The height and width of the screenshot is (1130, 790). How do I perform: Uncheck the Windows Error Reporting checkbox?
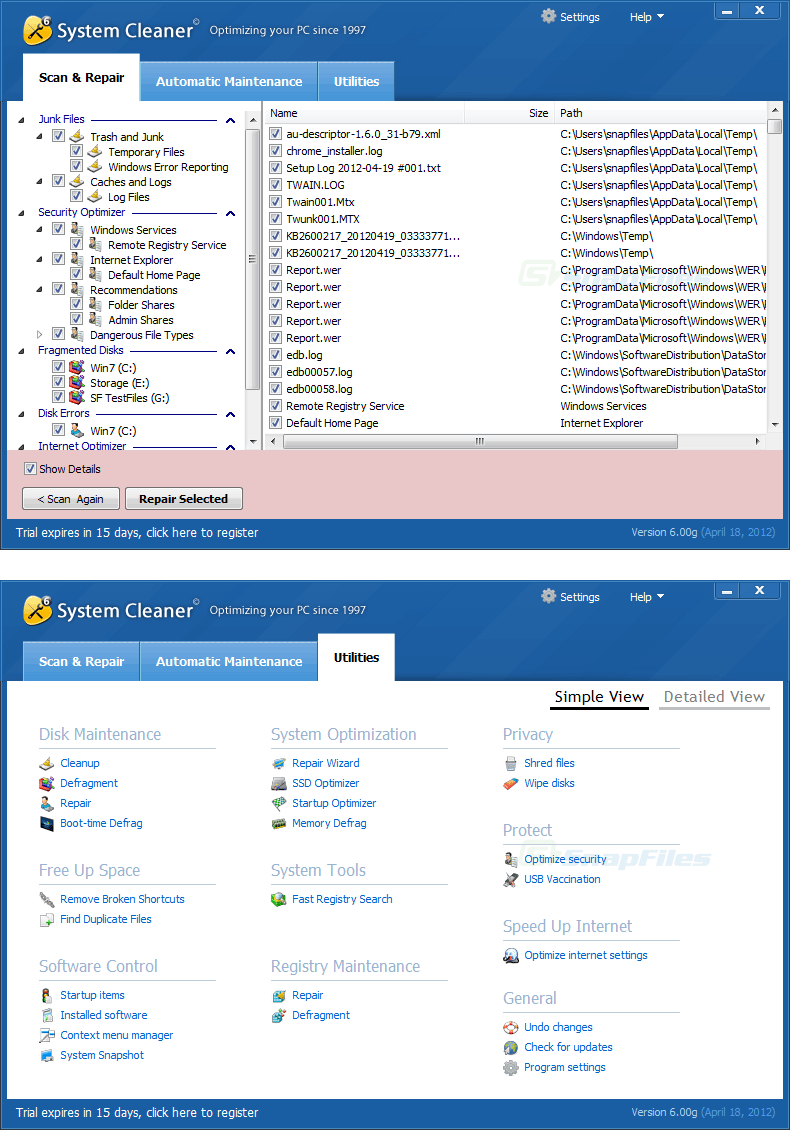coord(76,166)
